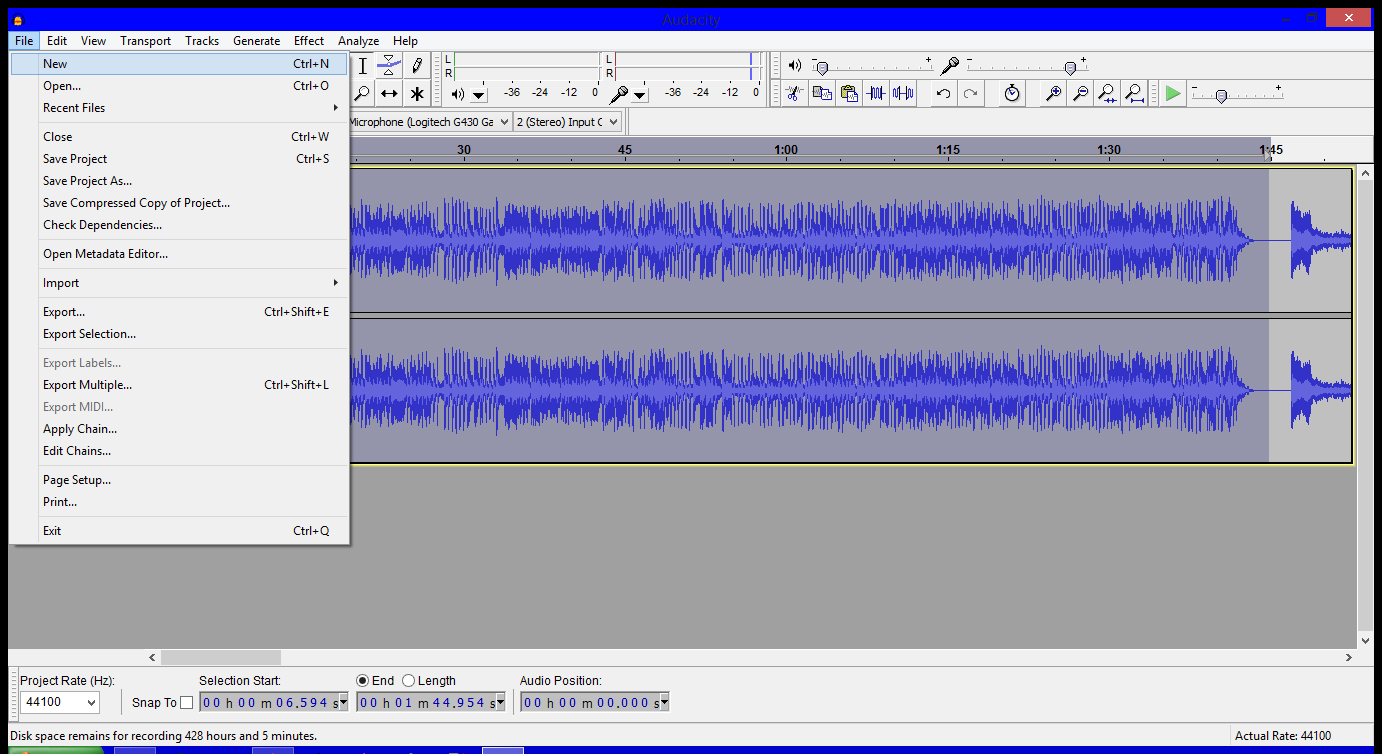Select the Draw (pencil) tool

coord(417,66)
